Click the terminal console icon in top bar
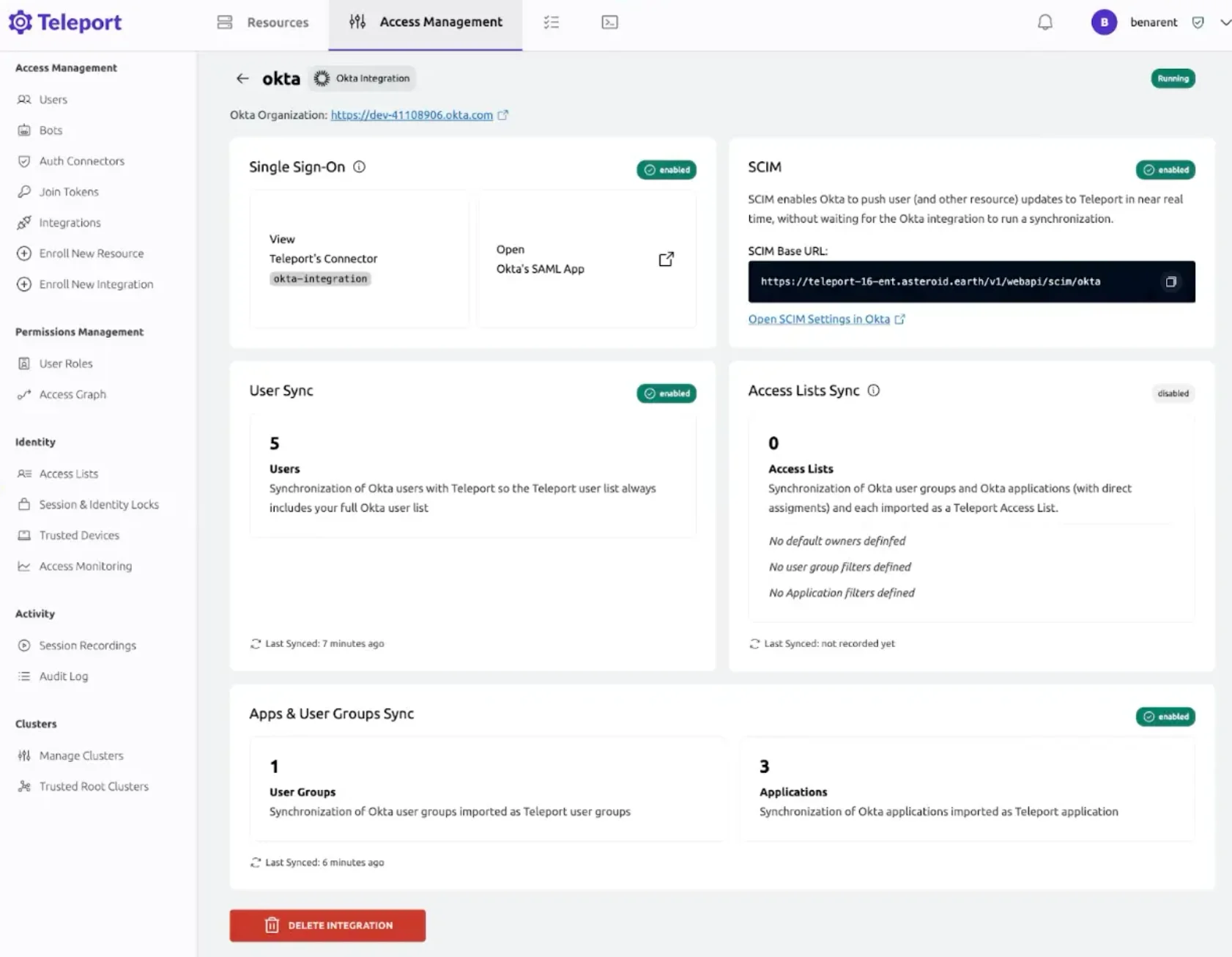The image size is (1232, 957). (609, 23)
